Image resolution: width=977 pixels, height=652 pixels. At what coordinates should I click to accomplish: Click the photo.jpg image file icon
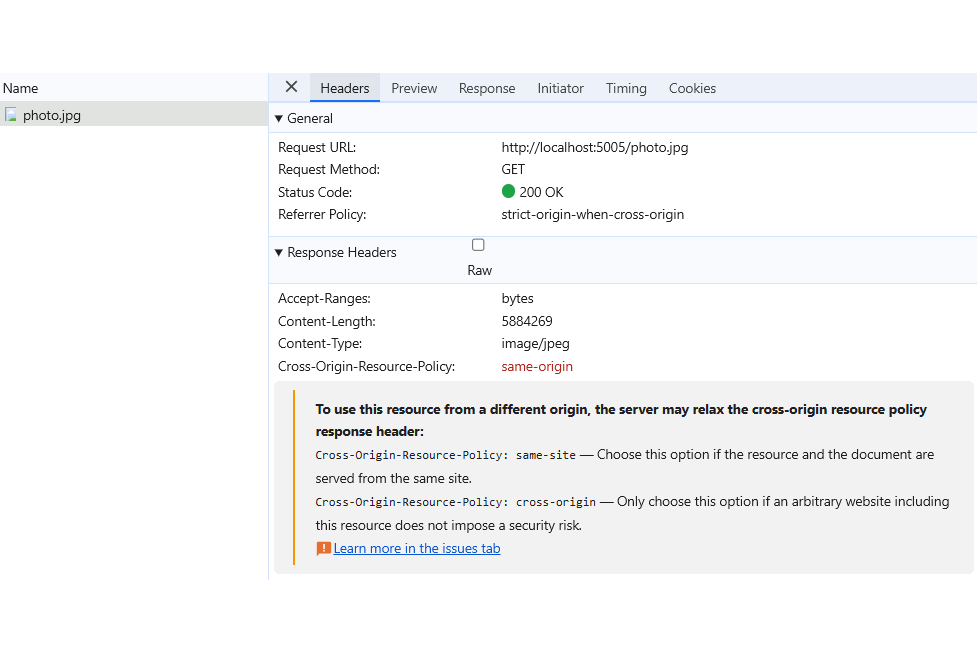(11, 115)
